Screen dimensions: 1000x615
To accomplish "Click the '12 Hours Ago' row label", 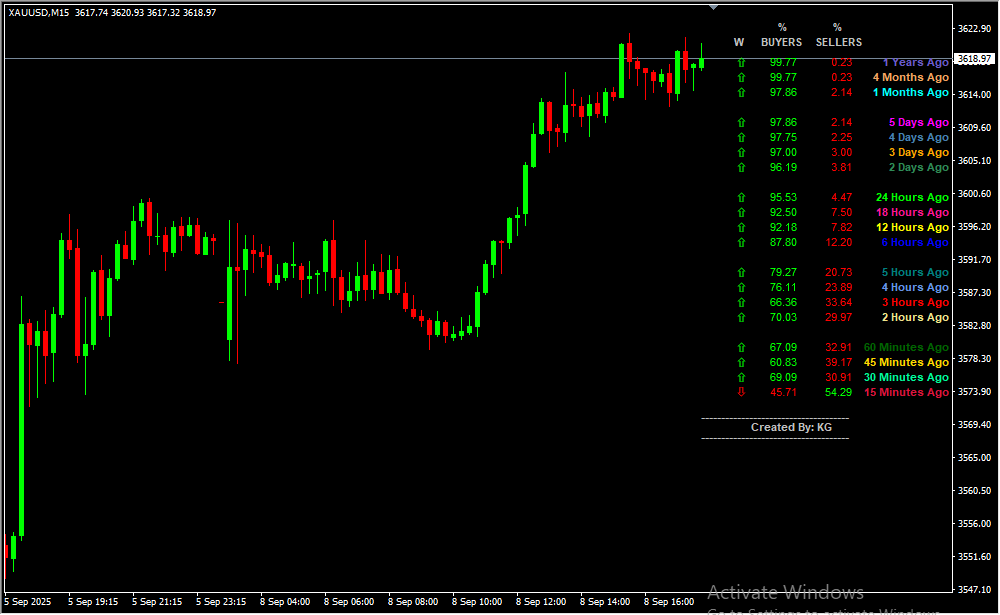I will pyautogui.click(x=912, y=227).
